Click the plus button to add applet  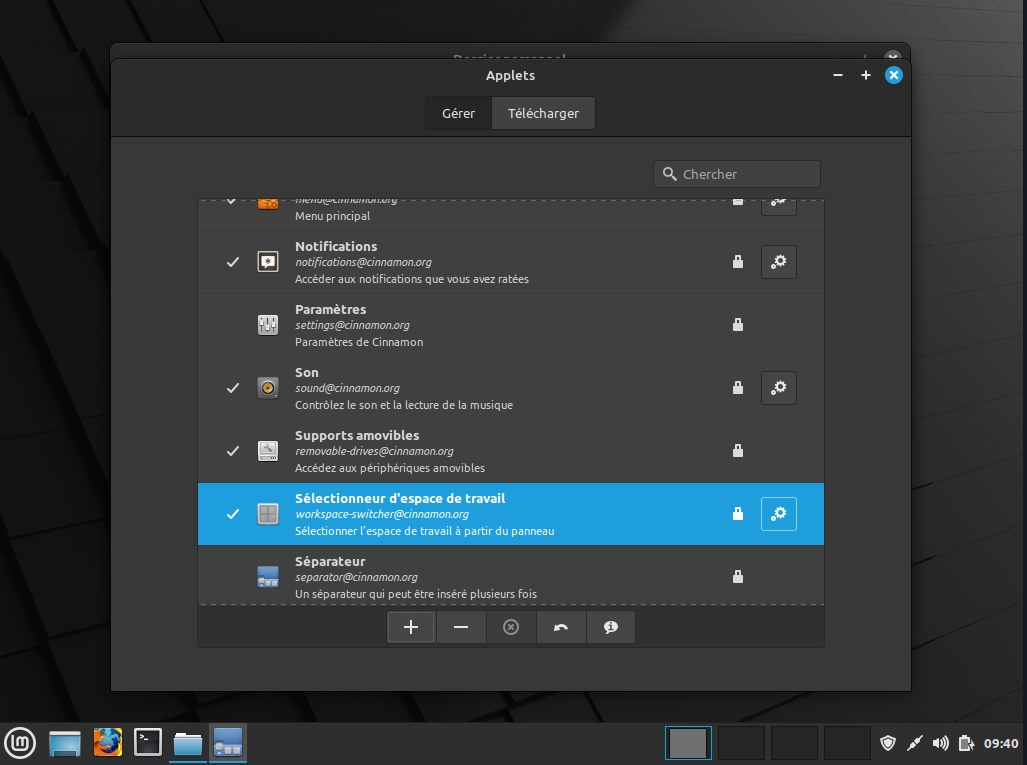point(410,627)
